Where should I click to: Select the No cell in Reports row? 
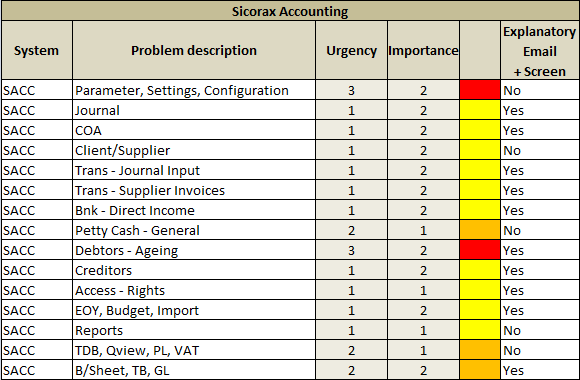(540, 330)
